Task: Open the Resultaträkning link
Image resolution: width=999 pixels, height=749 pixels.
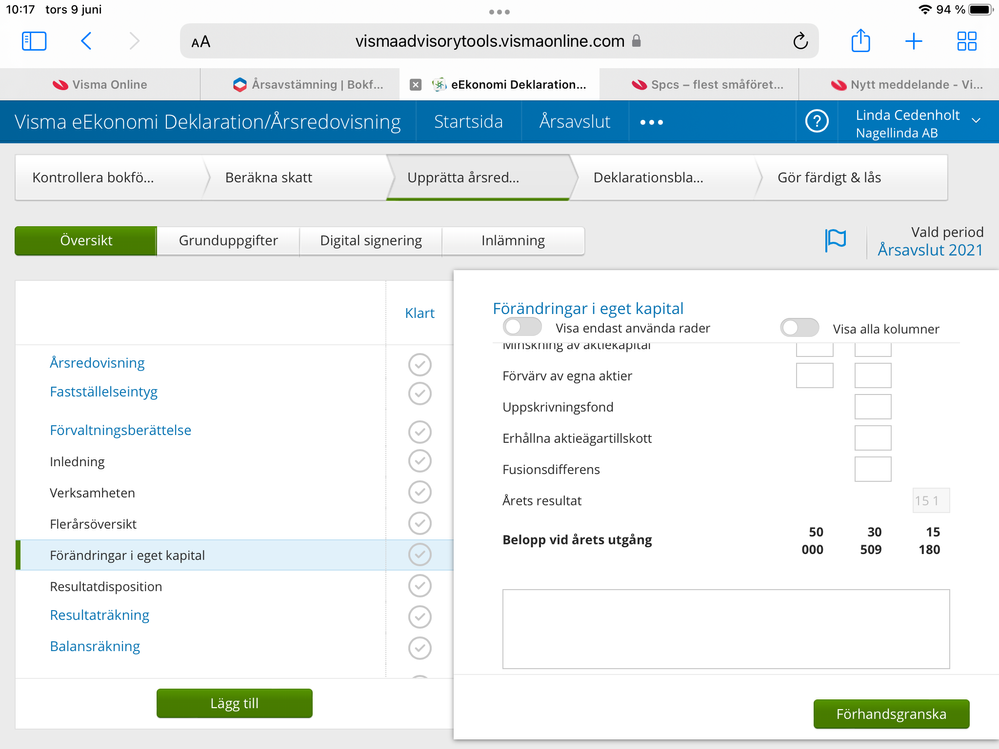Action: 99,615
